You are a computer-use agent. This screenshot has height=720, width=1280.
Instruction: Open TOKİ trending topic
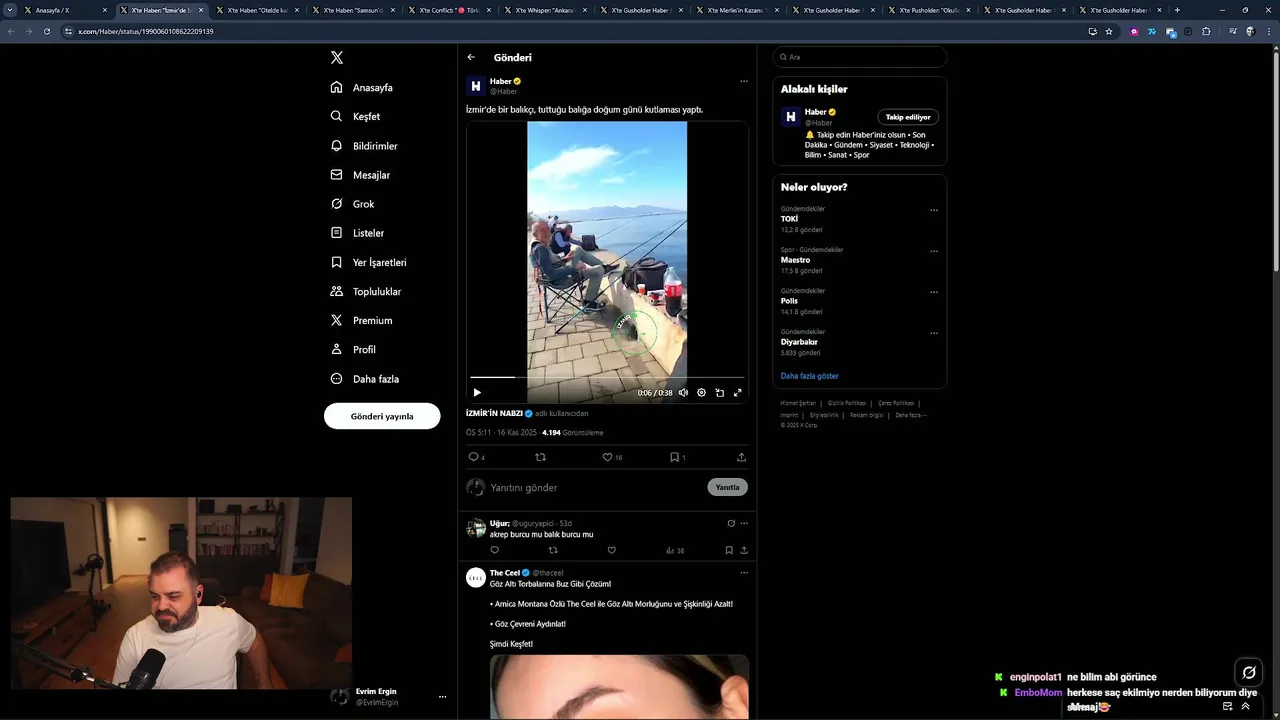point(790,219)
